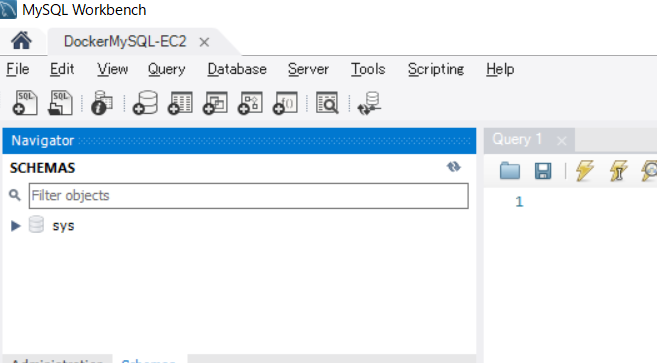Click line number 1 in editor
657x363 pixels.
coord(519,202)
